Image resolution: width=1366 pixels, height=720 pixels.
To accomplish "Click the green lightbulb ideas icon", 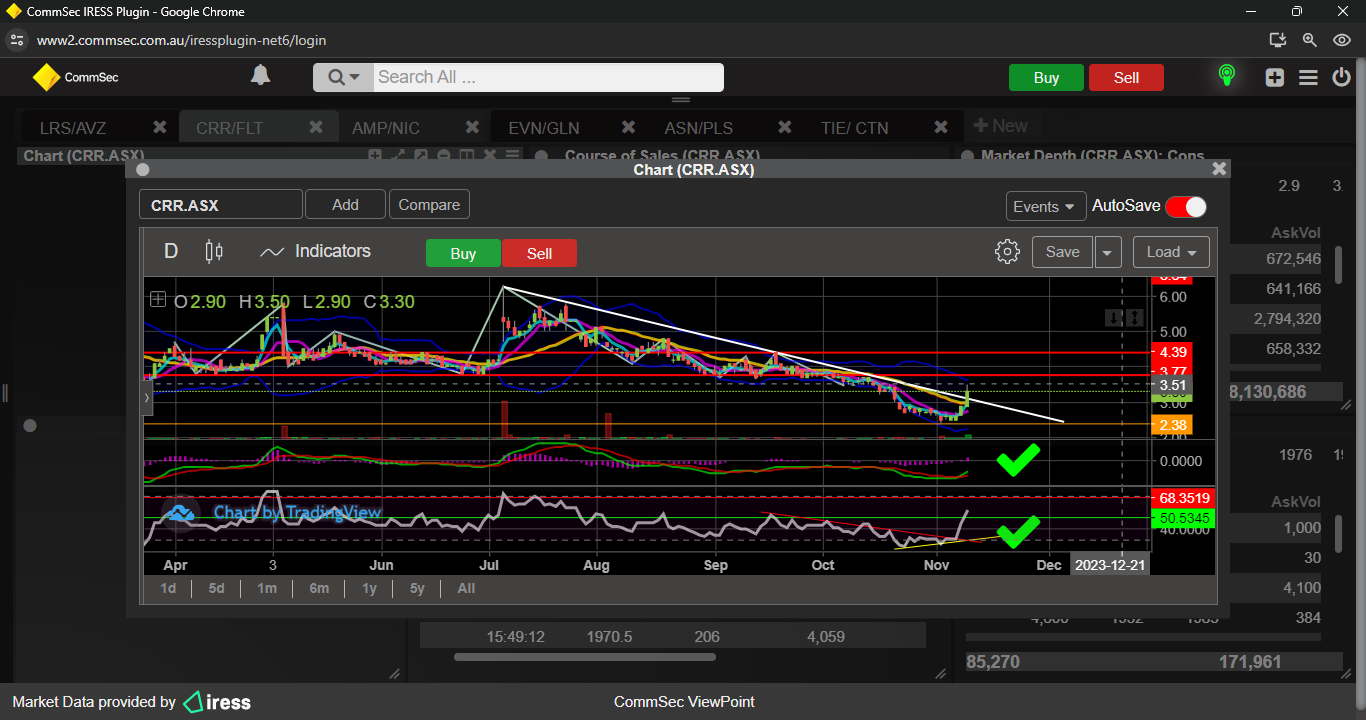I will [1226, 76].
